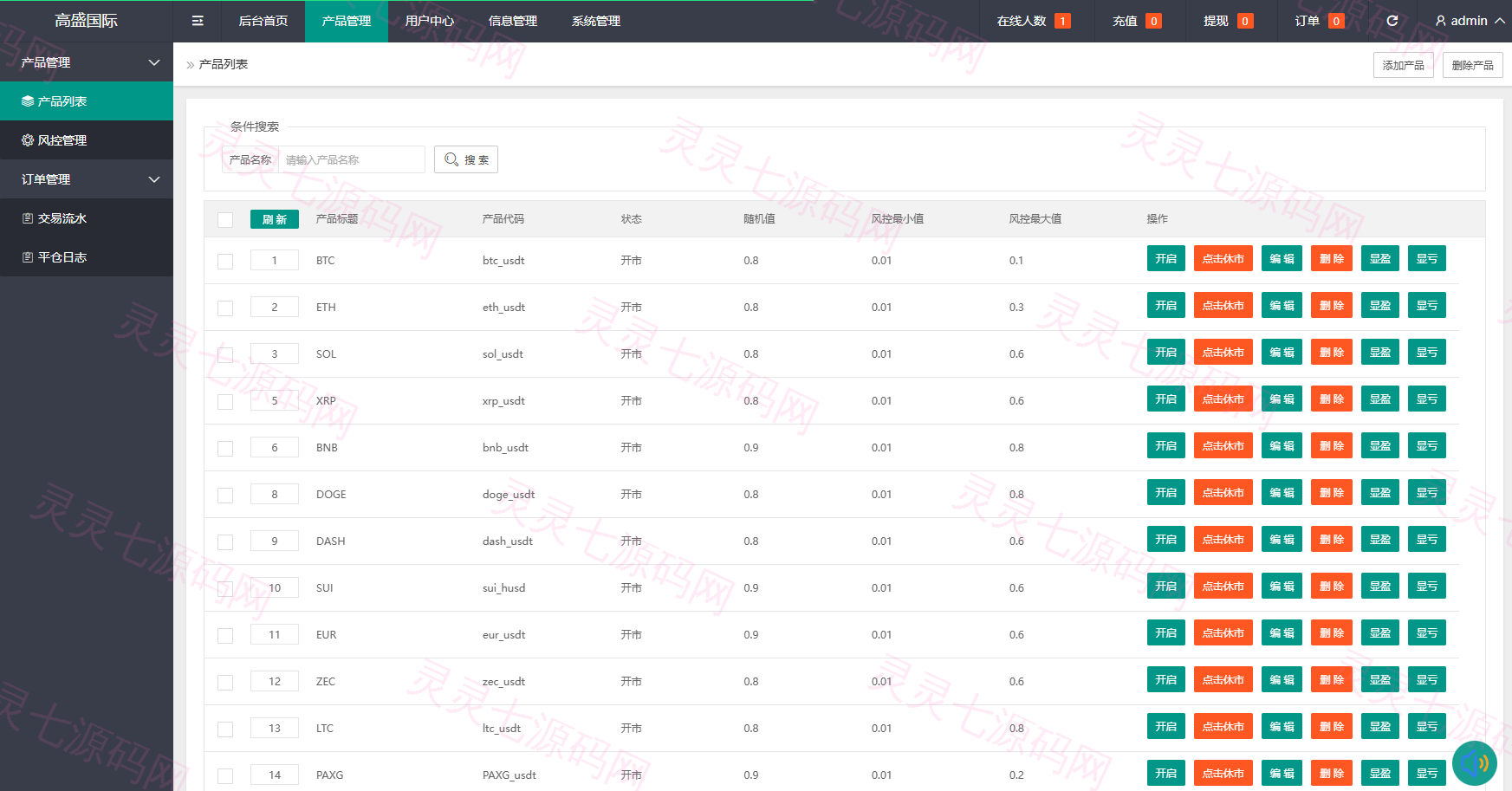1512x791 pixels.
Task: Click the sort order field of BTC row
Action: coord(275,260)
